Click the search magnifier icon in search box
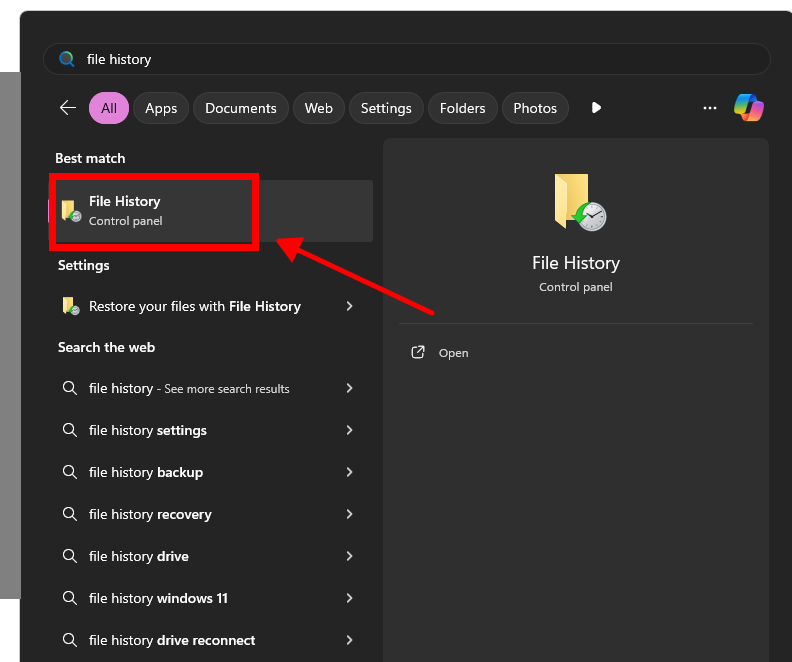This screenshot has height=662, width=792. pos(67,59)
